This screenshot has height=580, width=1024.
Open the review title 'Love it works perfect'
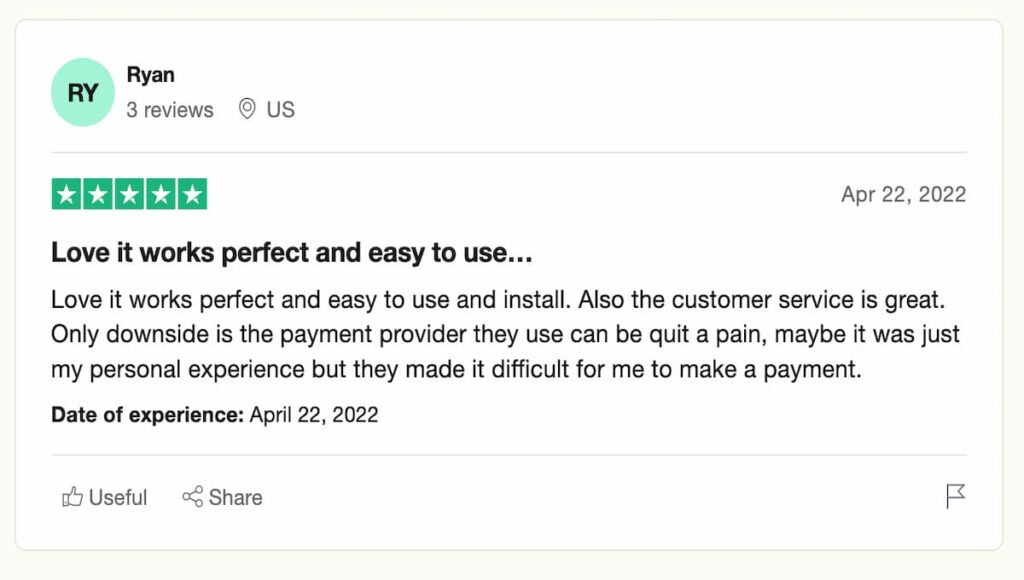pyautogui.click(x=291, y=252)
